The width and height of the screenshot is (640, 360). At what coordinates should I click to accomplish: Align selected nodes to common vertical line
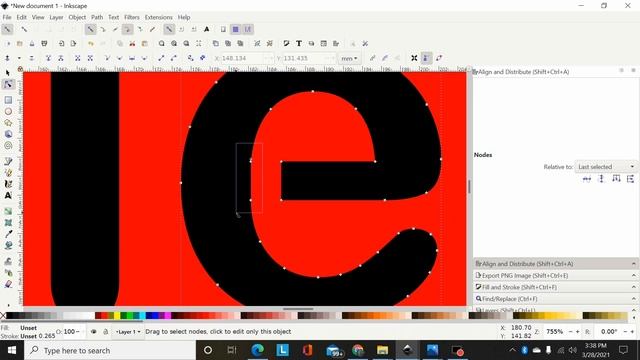(601, 179)
